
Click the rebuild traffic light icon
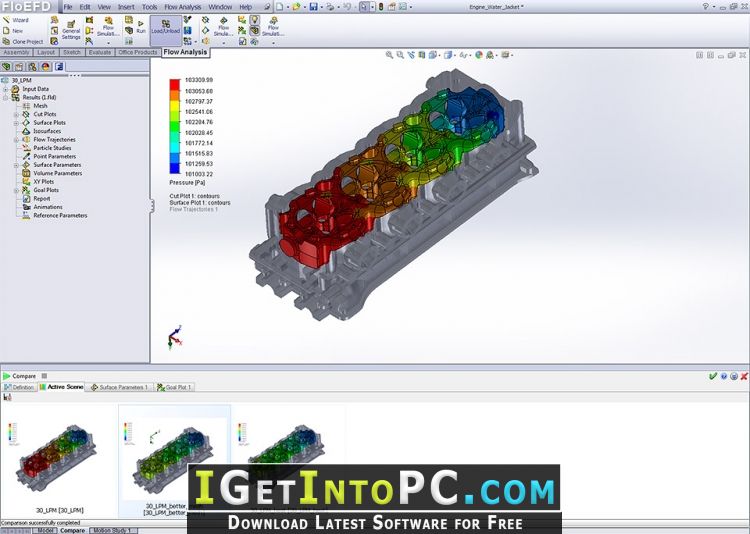click(x=381, y=7)
